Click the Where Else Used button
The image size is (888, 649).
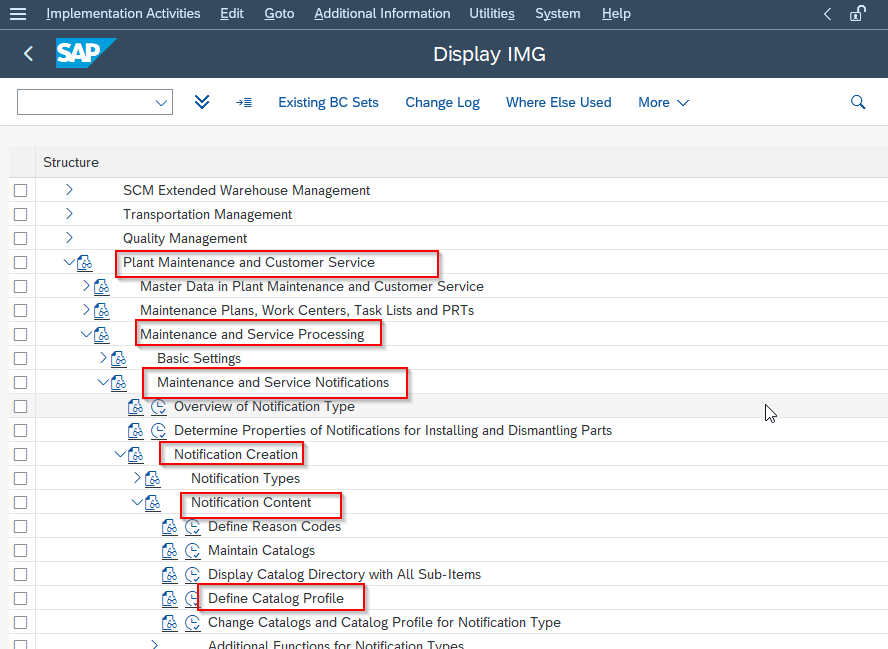(x=558, y=103)
